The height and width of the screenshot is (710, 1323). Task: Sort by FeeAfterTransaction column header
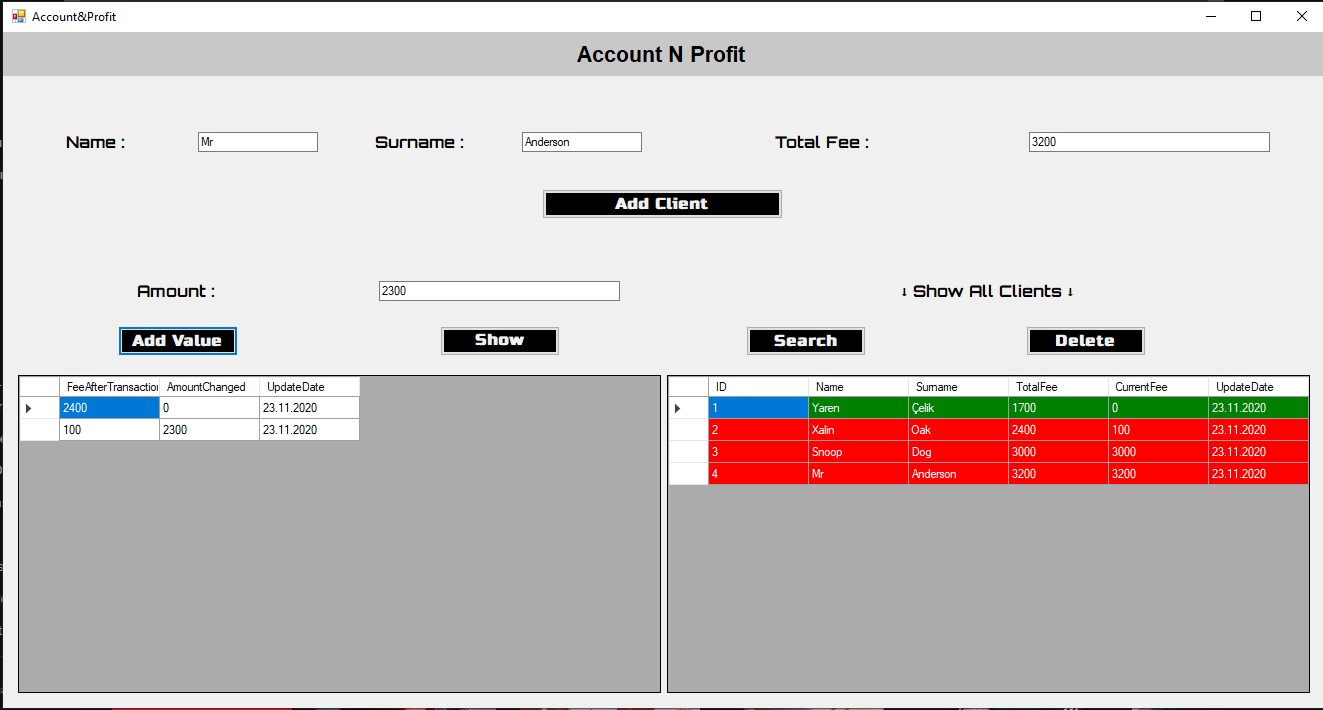[109, 387]
